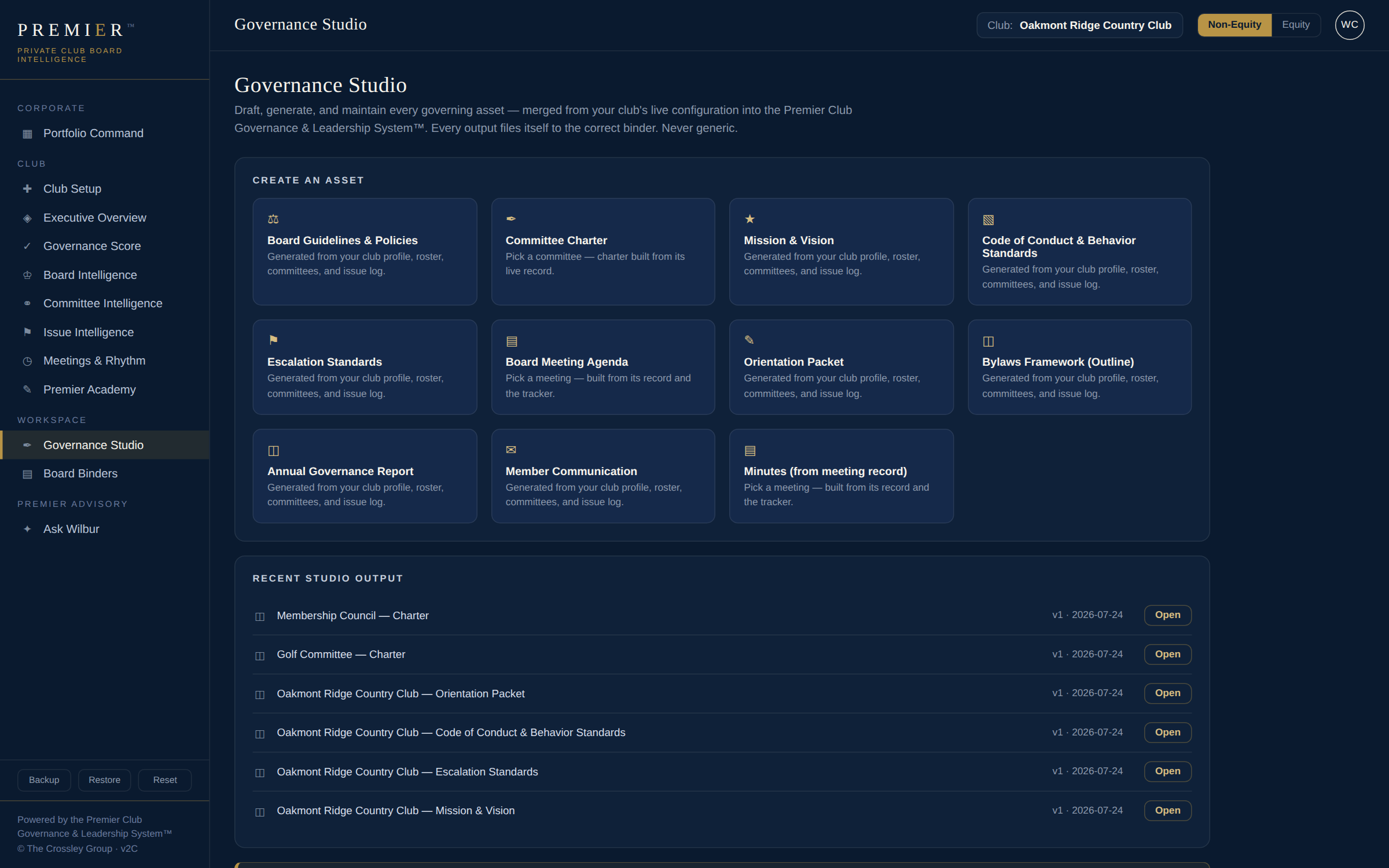Navigate to Executive Overview

click(x=104, y=218)
